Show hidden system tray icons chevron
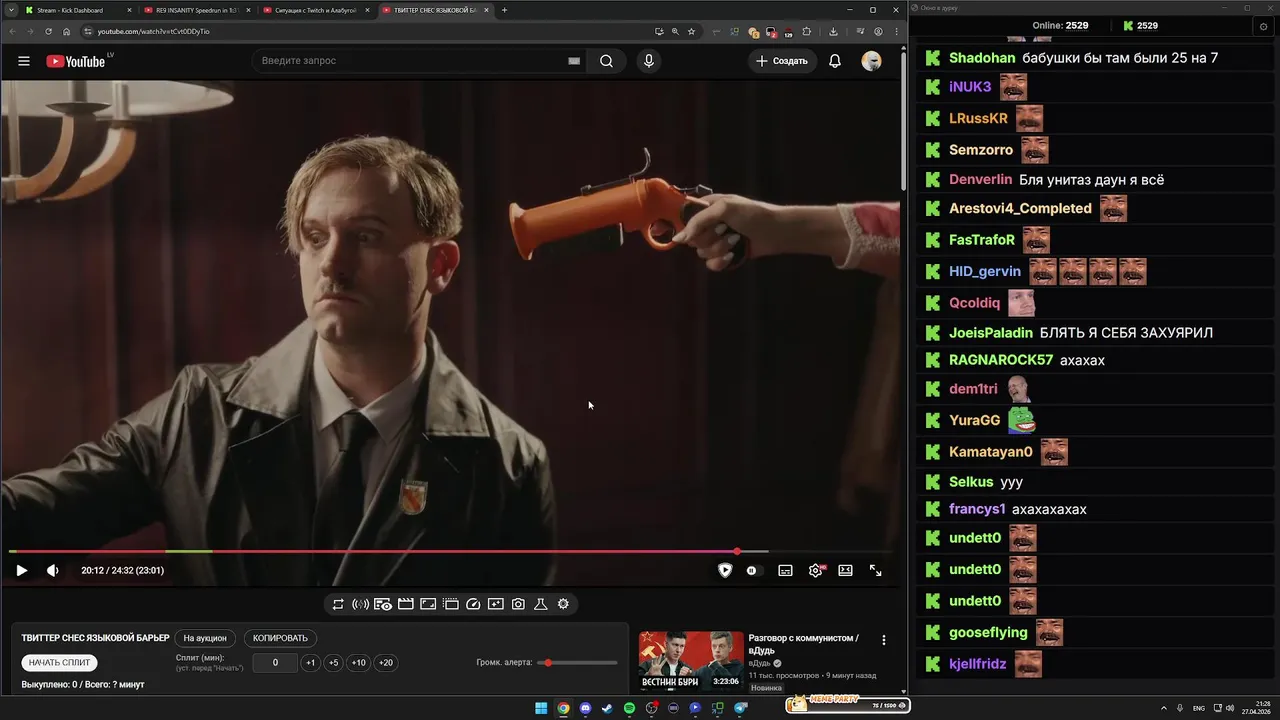The height and width of the screenshot is (720, 1280). (1166, 708)
